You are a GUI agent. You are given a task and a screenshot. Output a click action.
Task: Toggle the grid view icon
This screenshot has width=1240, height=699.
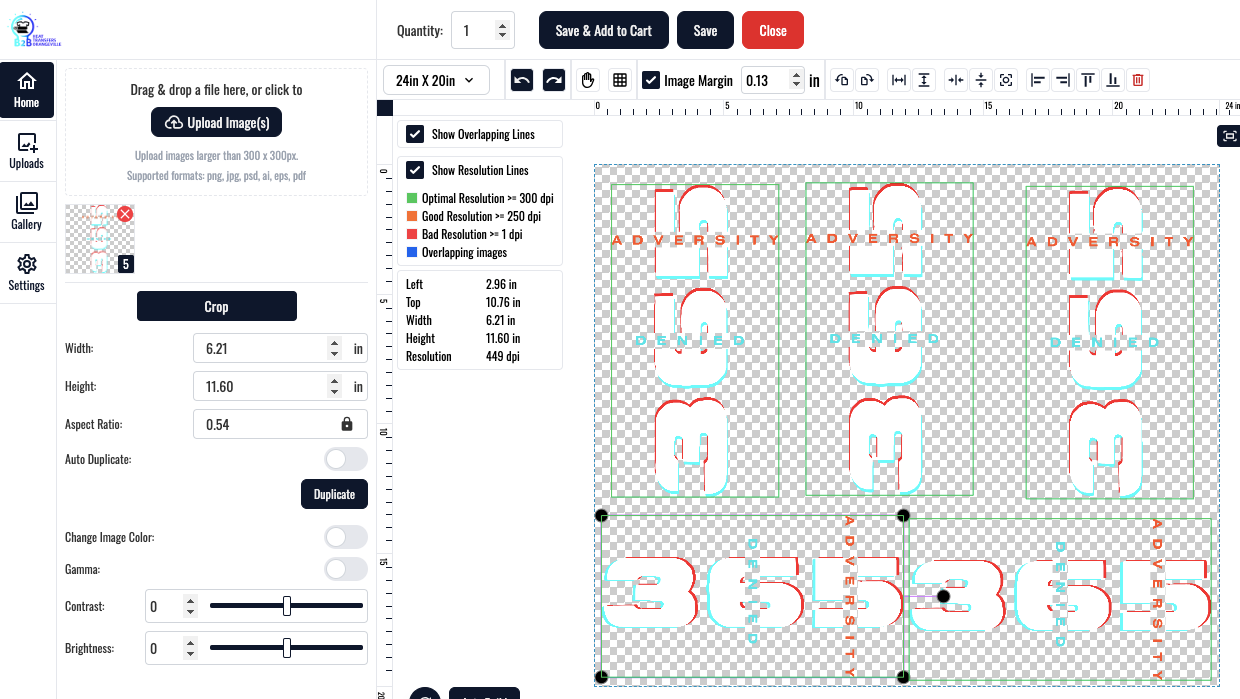click(x=619, y=80)
